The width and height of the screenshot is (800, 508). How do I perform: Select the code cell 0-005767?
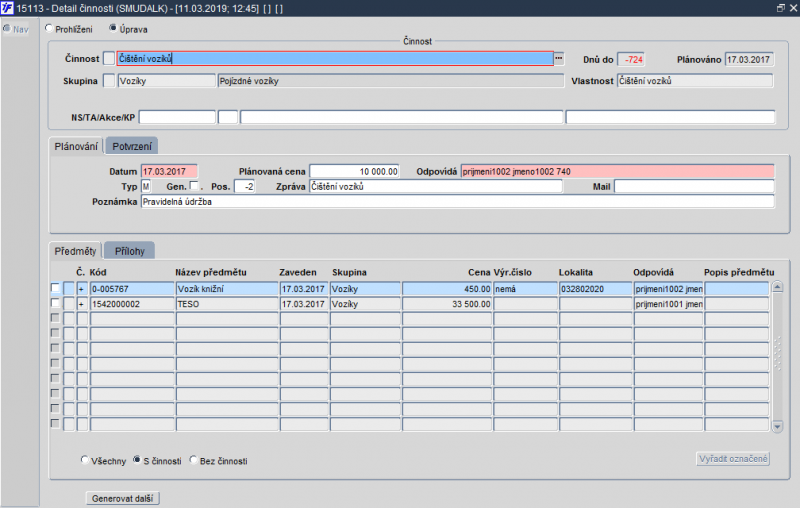[x=132, y=289]
